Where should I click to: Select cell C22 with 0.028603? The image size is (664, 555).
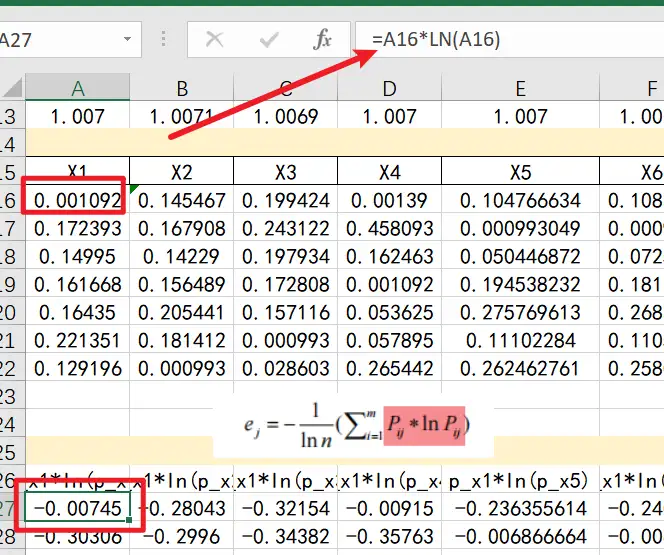[286, 368]
